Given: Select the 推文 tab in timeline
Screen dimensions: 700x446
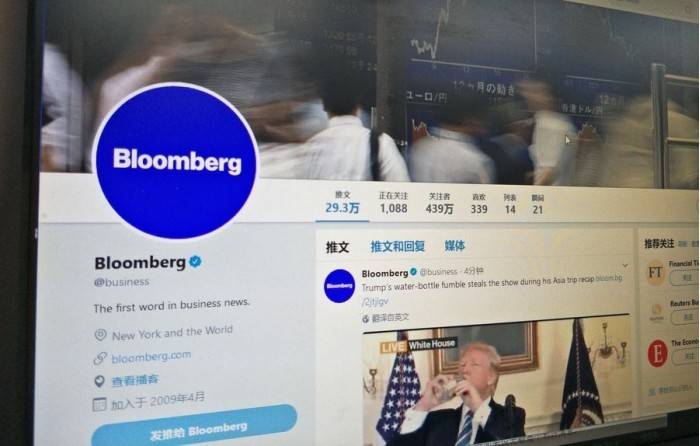Looking at the screenshot, I should pyautogui.click(x=338, y=247).
